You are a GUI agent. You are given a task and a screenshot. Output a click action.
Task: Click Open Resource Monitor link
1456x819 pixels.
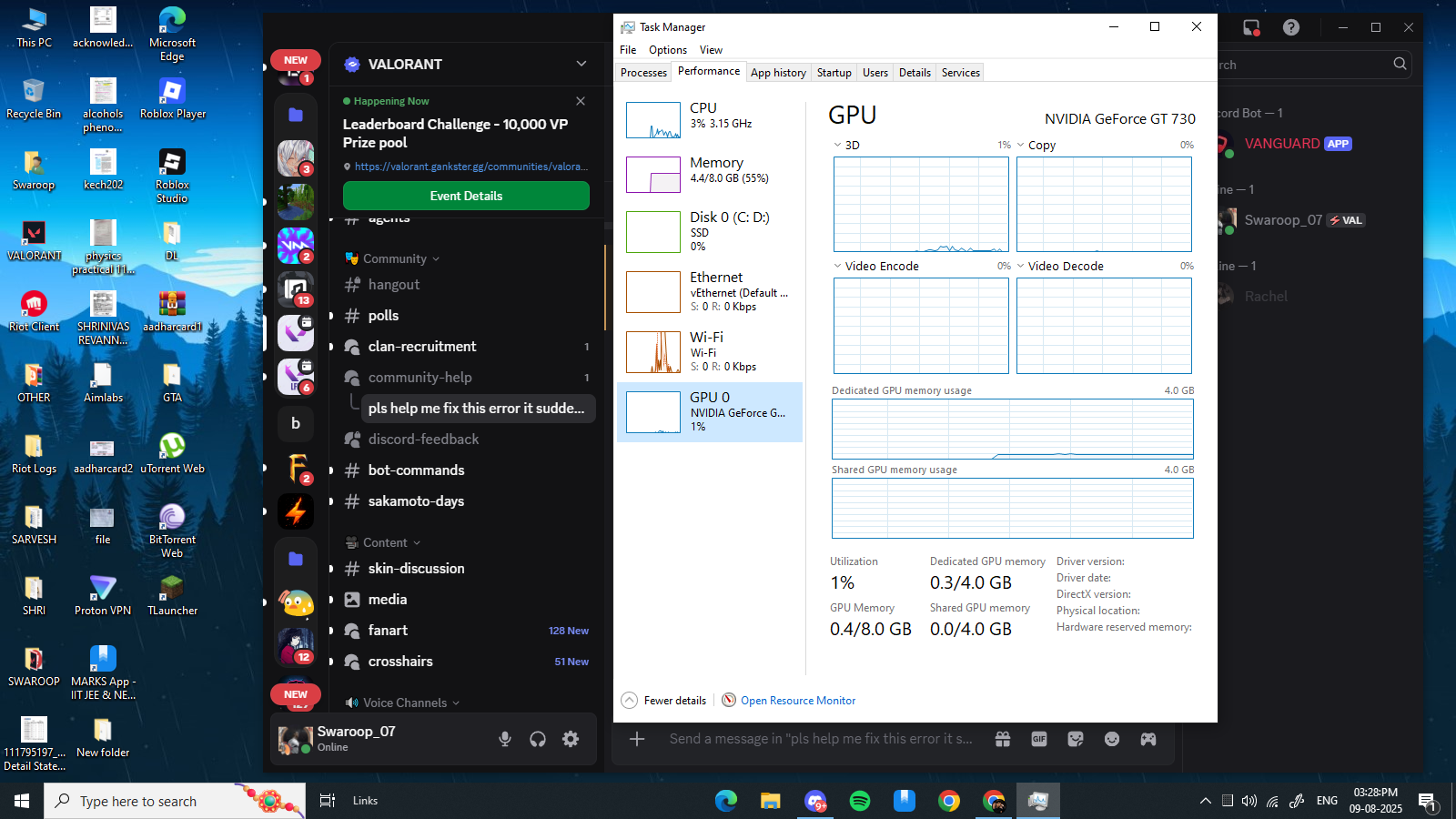click(x=797, y=701)
